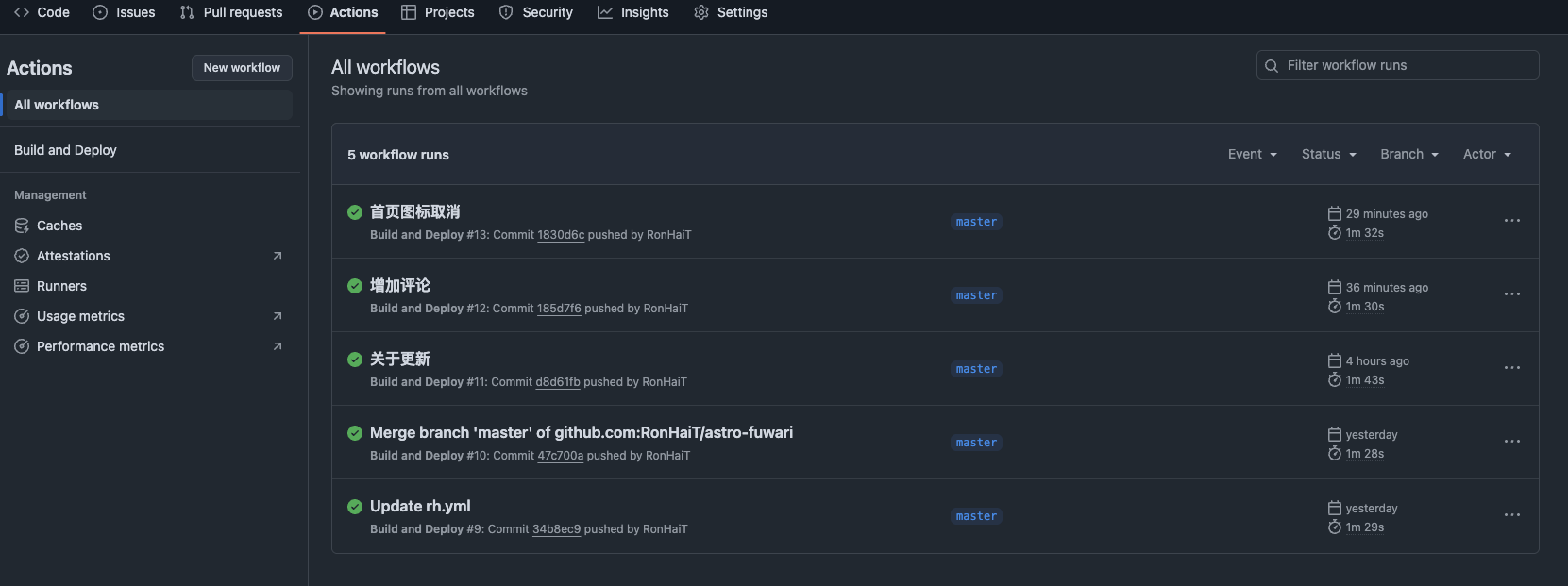1568x586 pixels.
Task: Expand the Branch filter dropdown
Action: [x=1409, y=154]
